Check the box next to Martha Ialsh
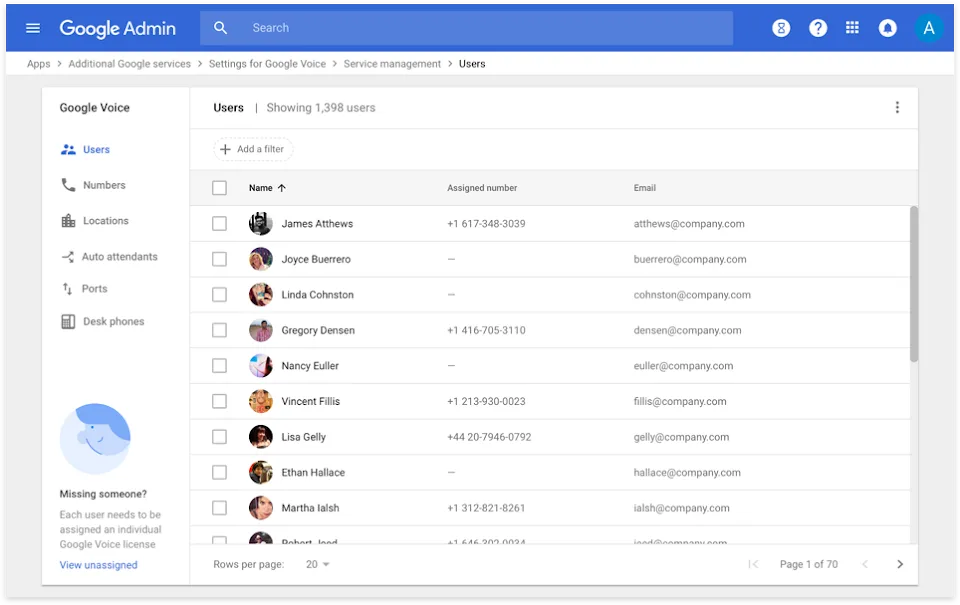 pos(219,507)
